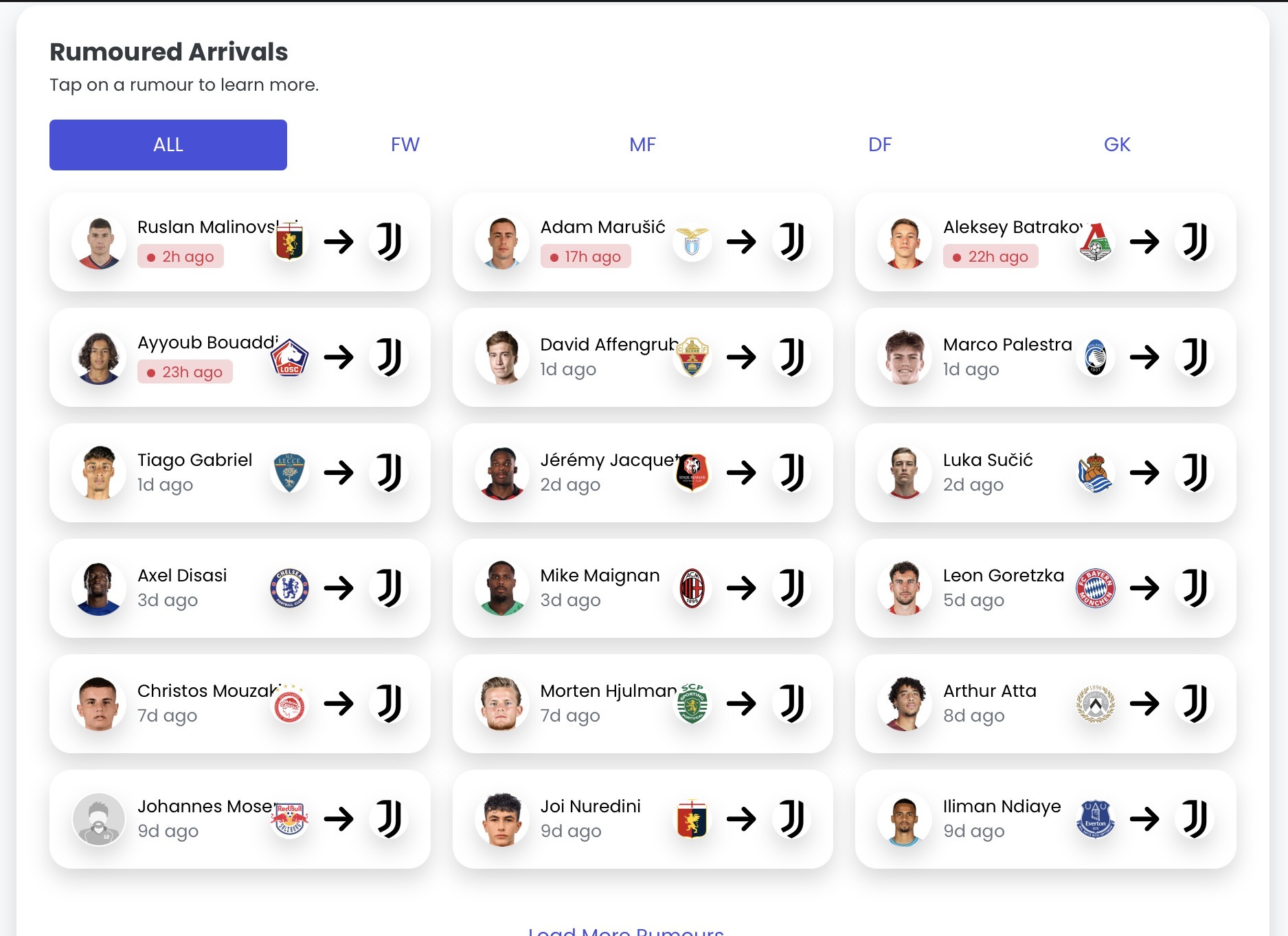Click the Atalanta club crest
The width and height of the screenshot is (1288, 936).
[x=1095, y=357]
